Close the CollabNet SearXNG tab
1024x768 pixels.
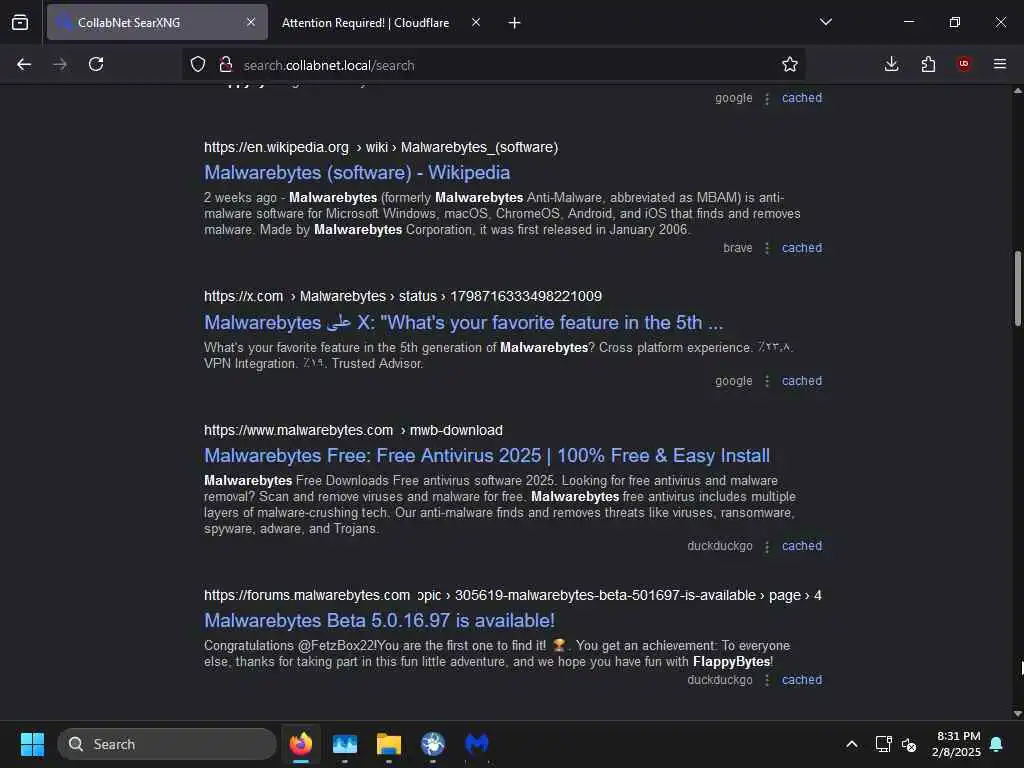pyautogui.click(x=251, y=22)
